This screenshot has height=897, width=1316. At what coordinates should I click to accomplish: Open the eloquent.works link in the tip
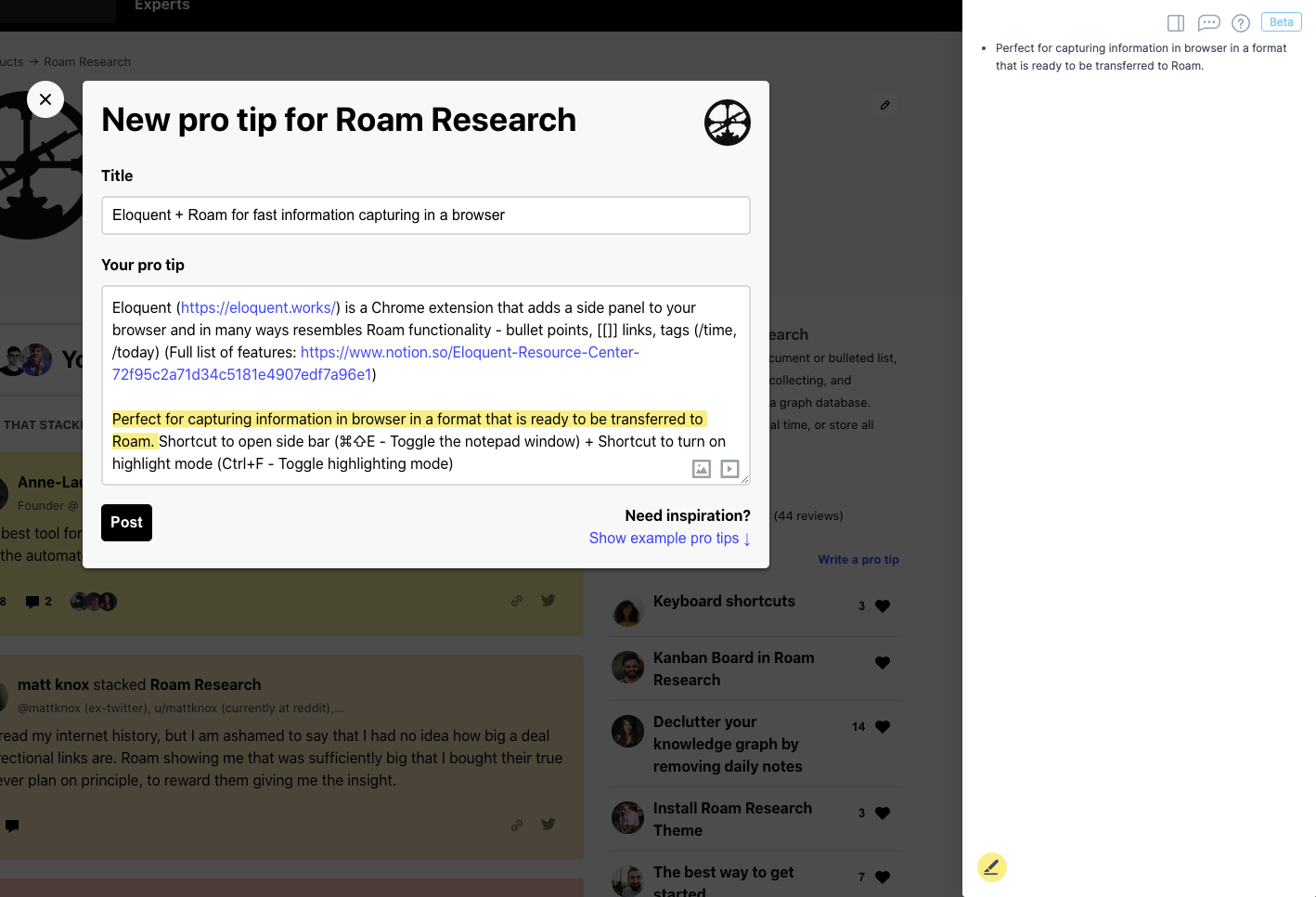(259, 307)
